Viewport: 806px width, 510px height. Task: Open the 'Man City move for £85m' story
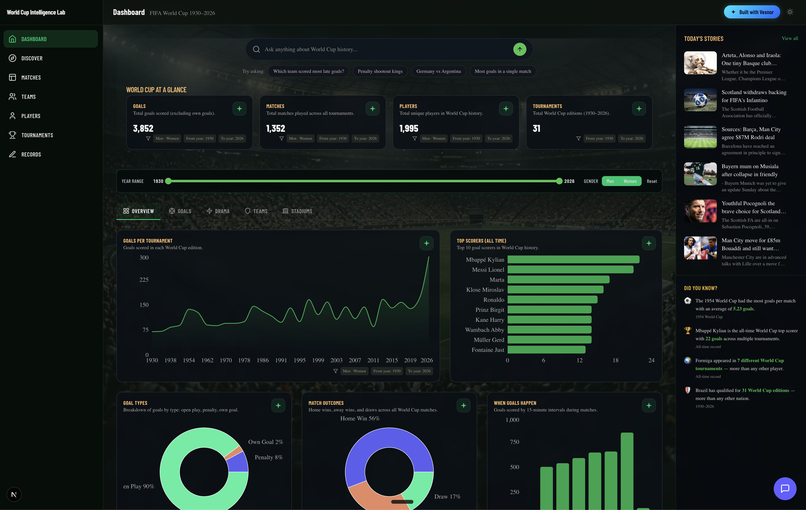pyautogui.click(x=741, y=252)
